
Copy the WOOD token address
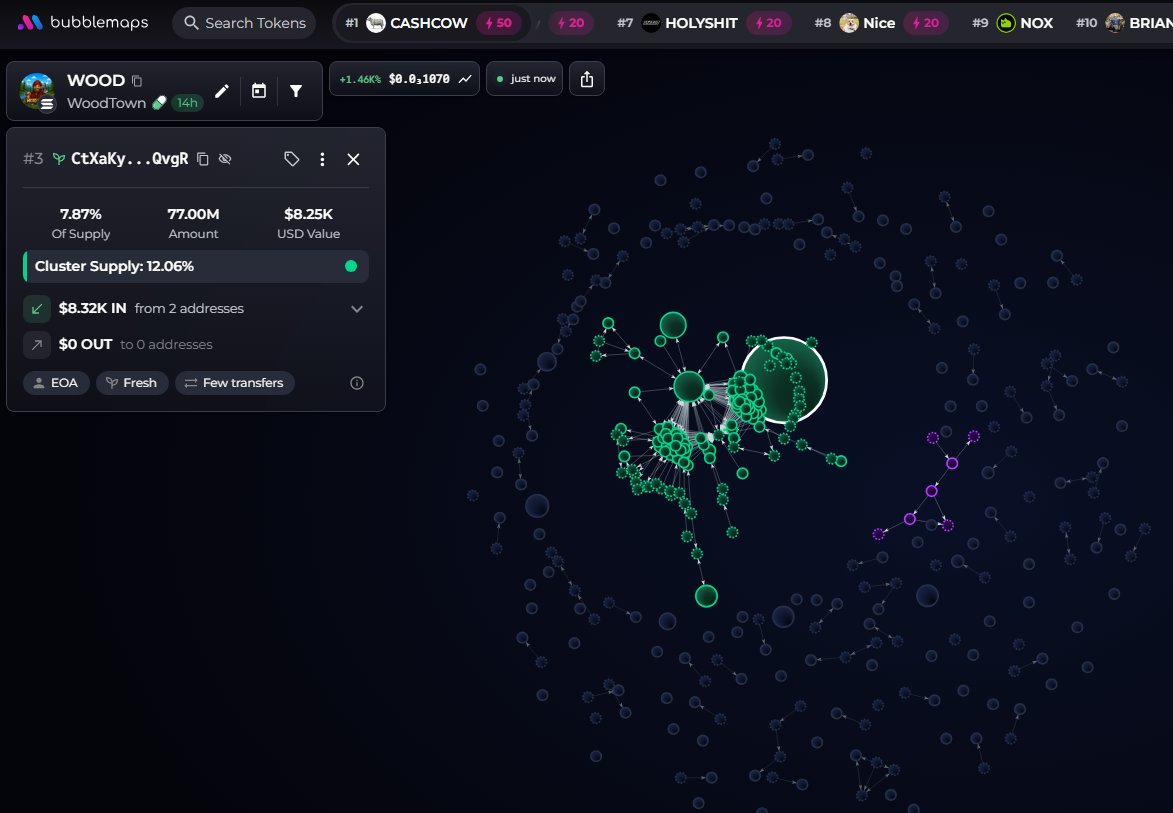[x=137, y=81]
